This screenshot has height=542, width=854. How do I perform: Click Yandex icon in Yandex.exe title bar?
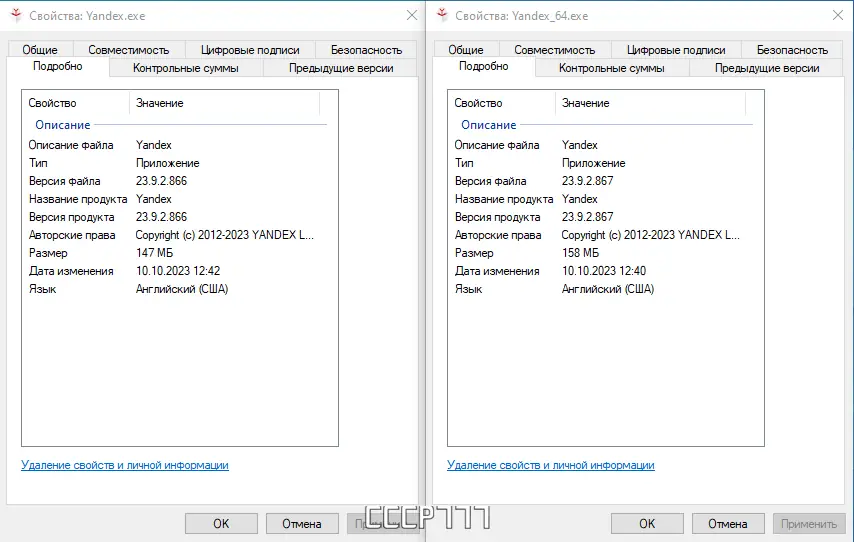15,15
